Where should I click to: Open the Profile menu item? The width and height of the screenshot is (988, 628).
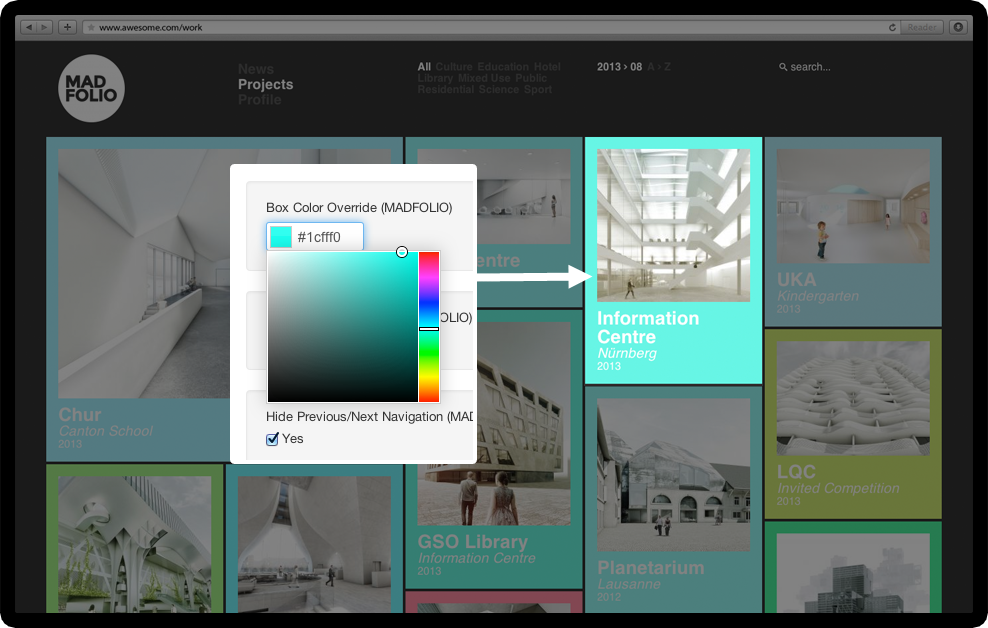coord(259,100)
